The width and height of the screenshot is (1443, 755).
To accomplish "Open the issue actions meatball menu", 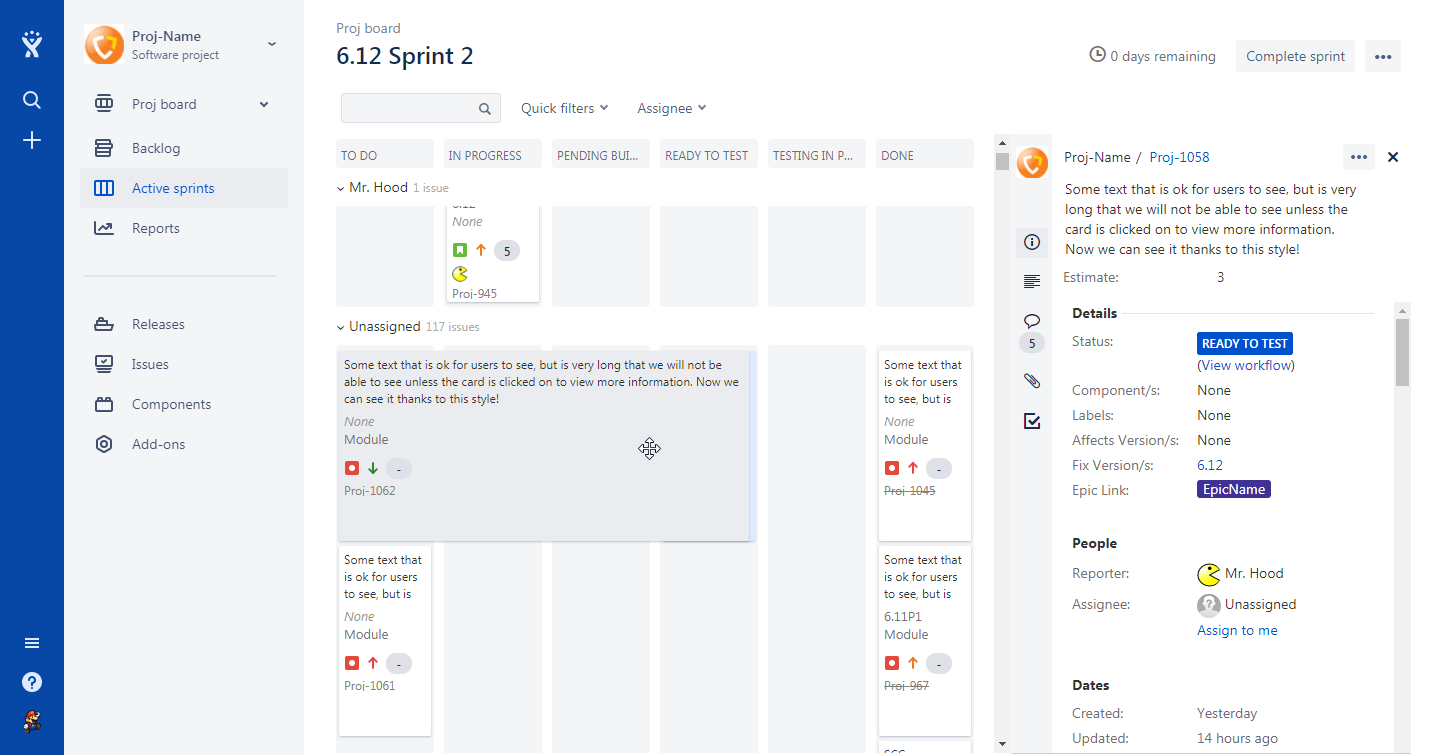I will click(x=1358, y=157).
